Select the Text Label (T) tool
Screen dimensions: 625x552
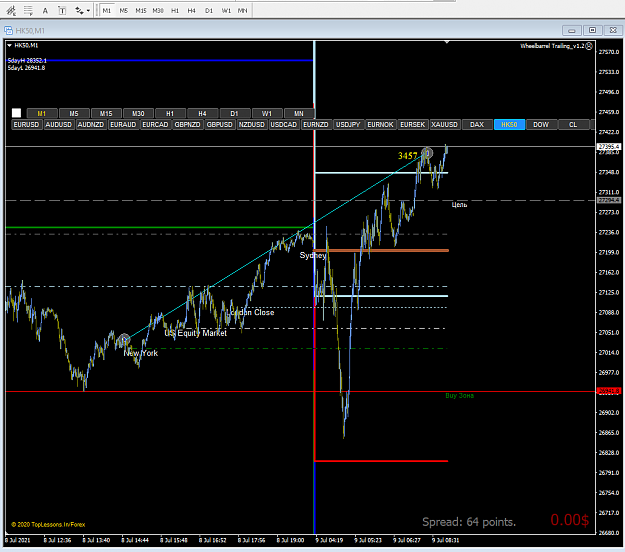(x=62, y=11)
